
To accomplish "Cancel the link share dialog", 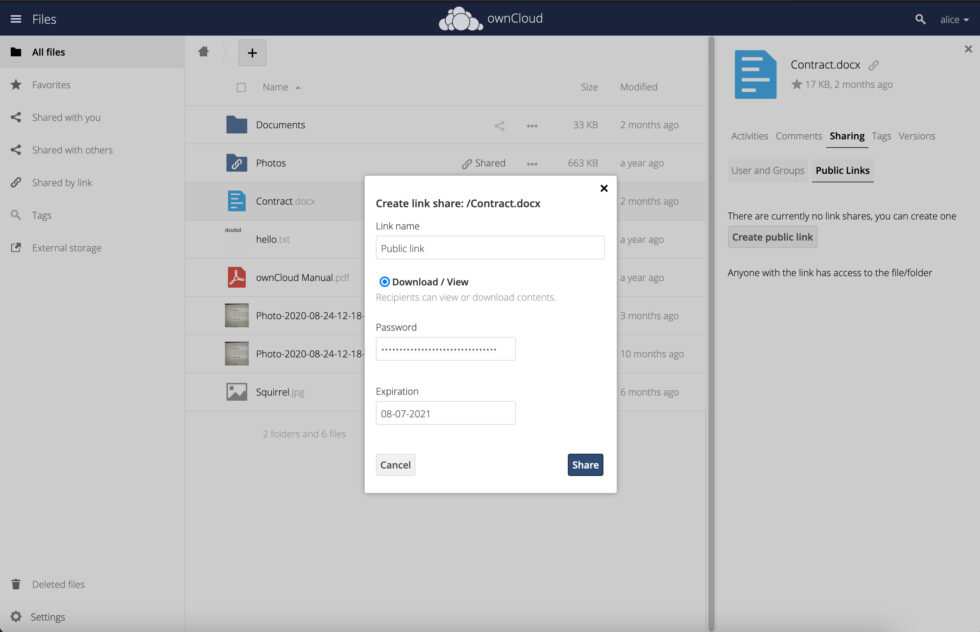I will (x=395, y=464).
